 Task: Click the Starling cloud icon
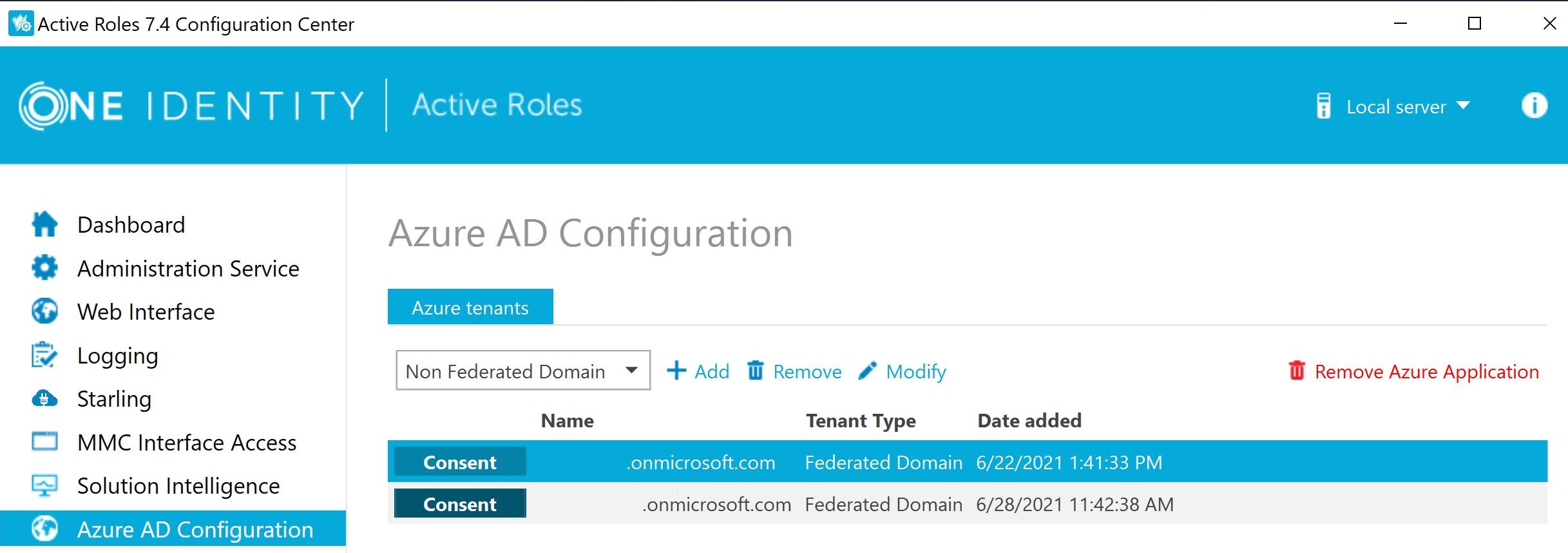[x=44, y=399]
